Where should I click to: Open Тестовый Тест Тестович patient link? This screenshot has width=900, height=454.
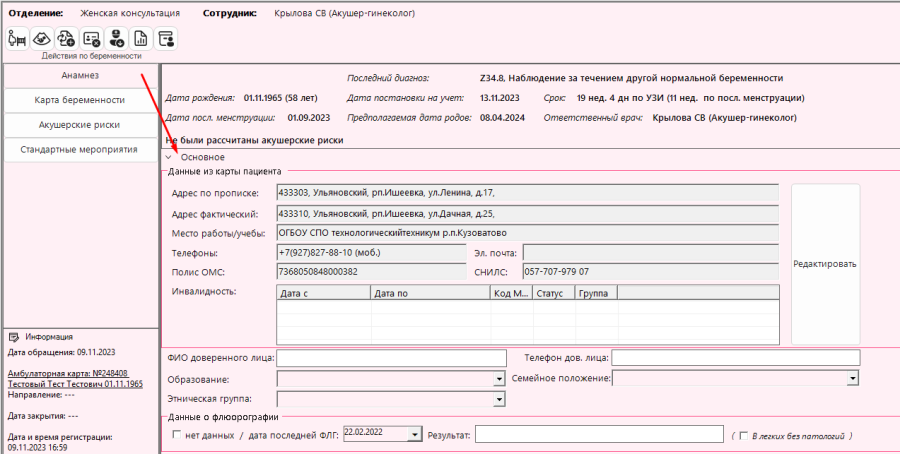75,384
